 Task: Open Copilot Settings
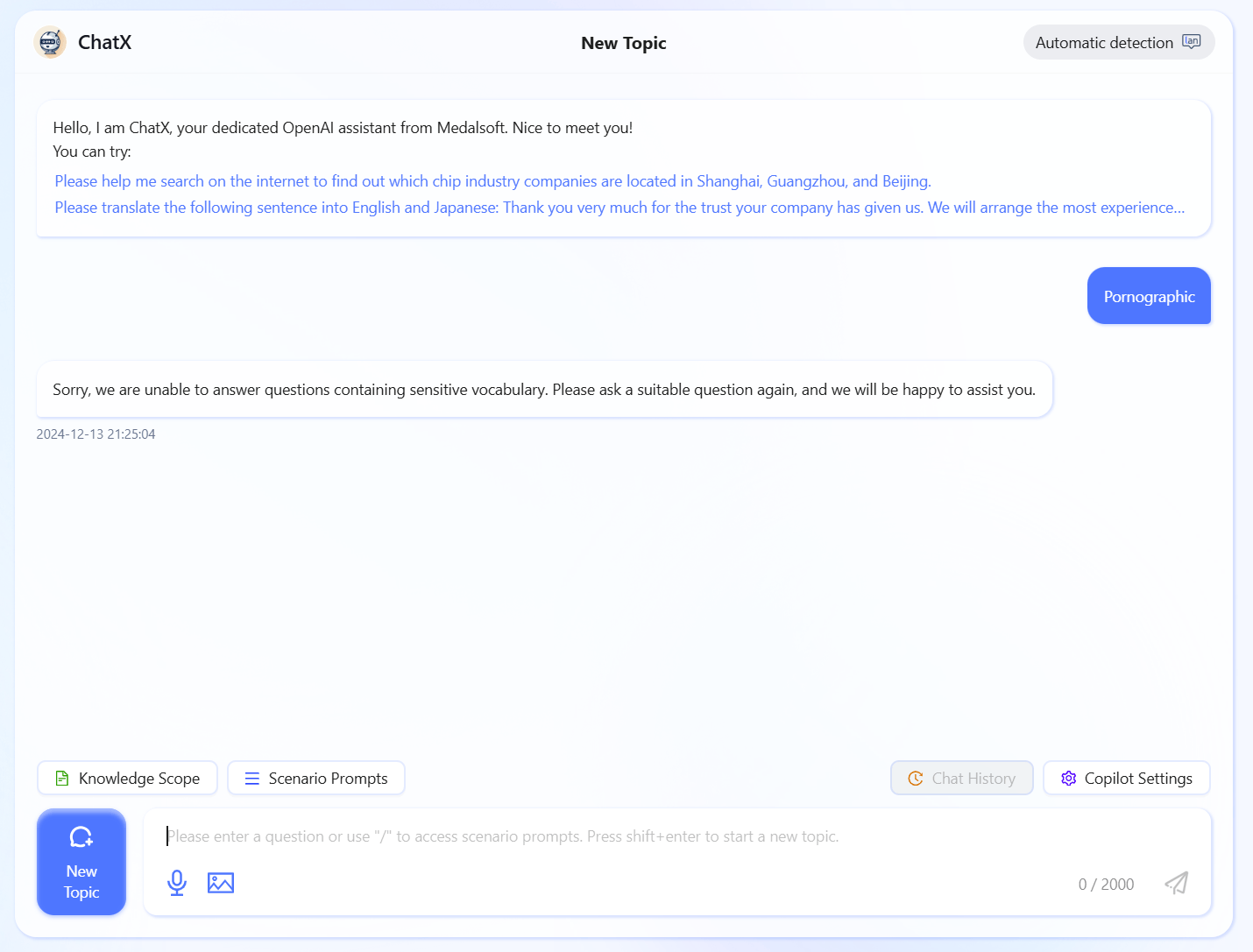pyautogui.click(x=1127, y=779)
